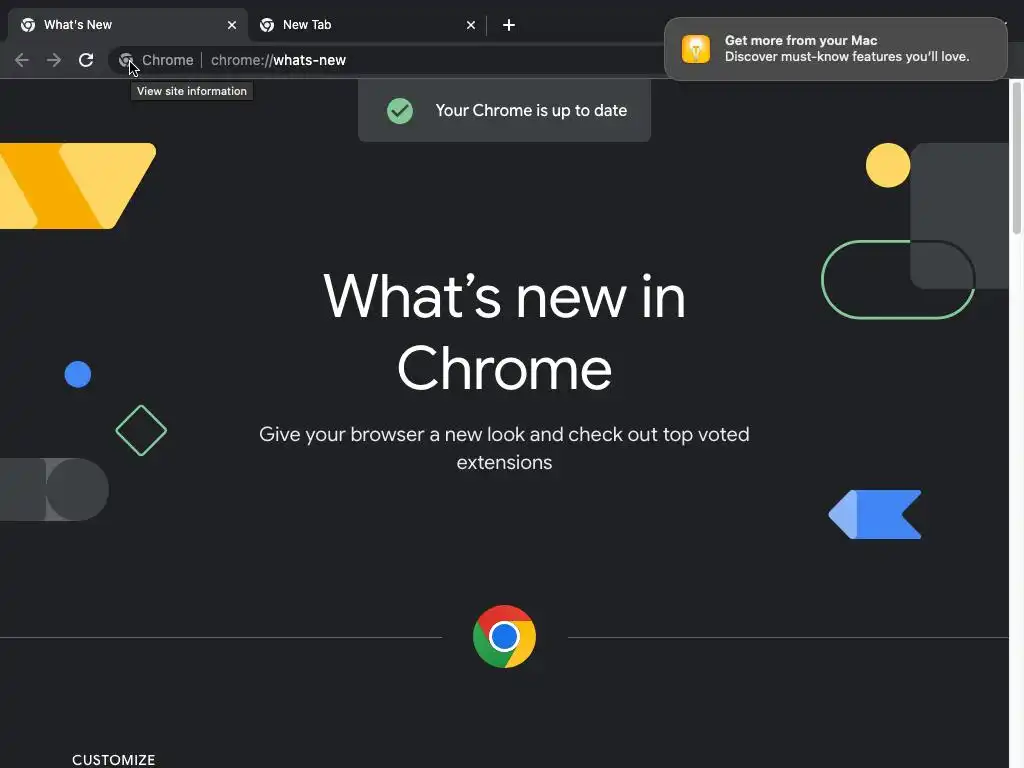Open a new tab with plus button
Screen dimensions: 1024x768
click(509, 25)
